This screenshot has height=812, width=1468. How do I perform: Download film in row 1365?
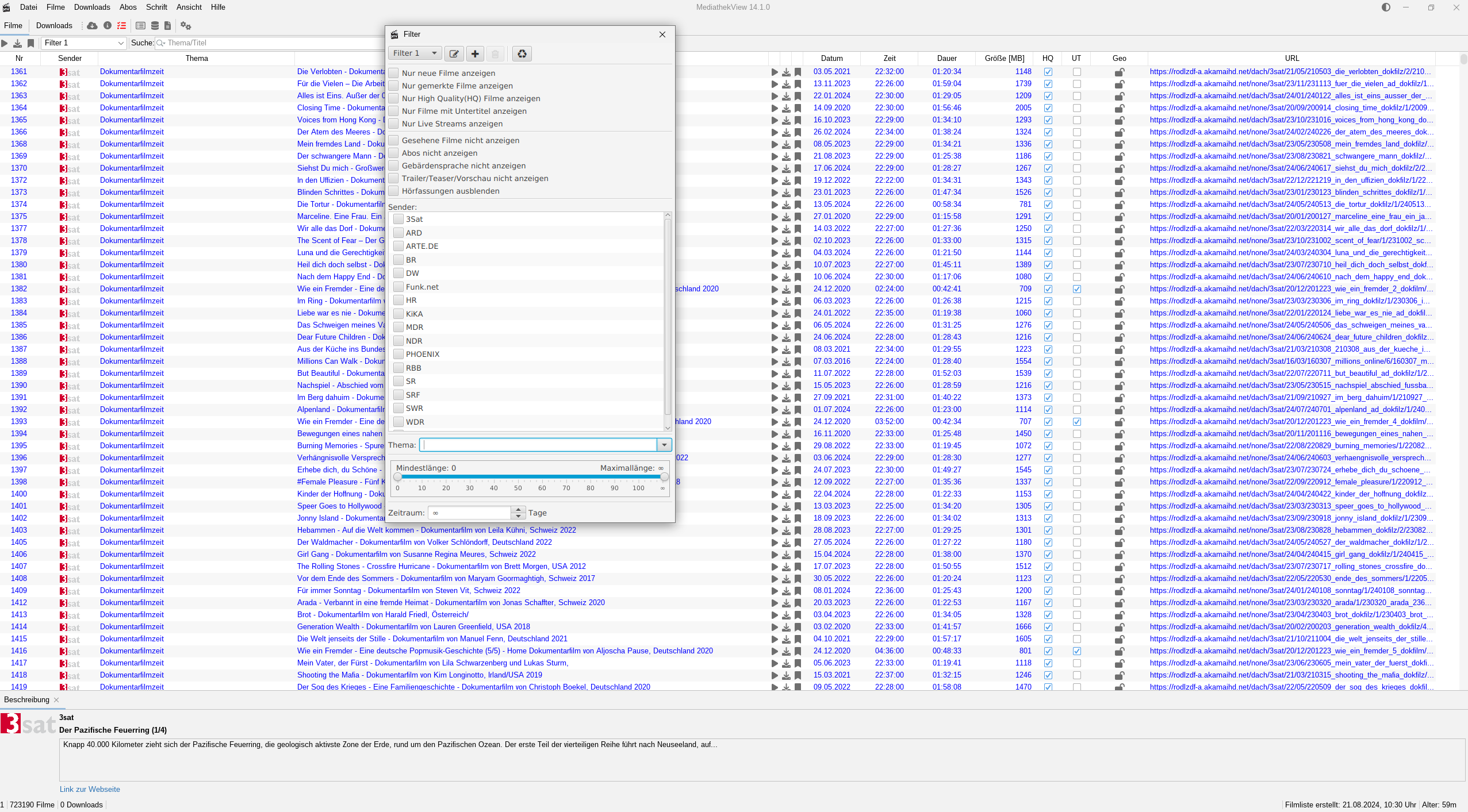click(x=786, y=121)
